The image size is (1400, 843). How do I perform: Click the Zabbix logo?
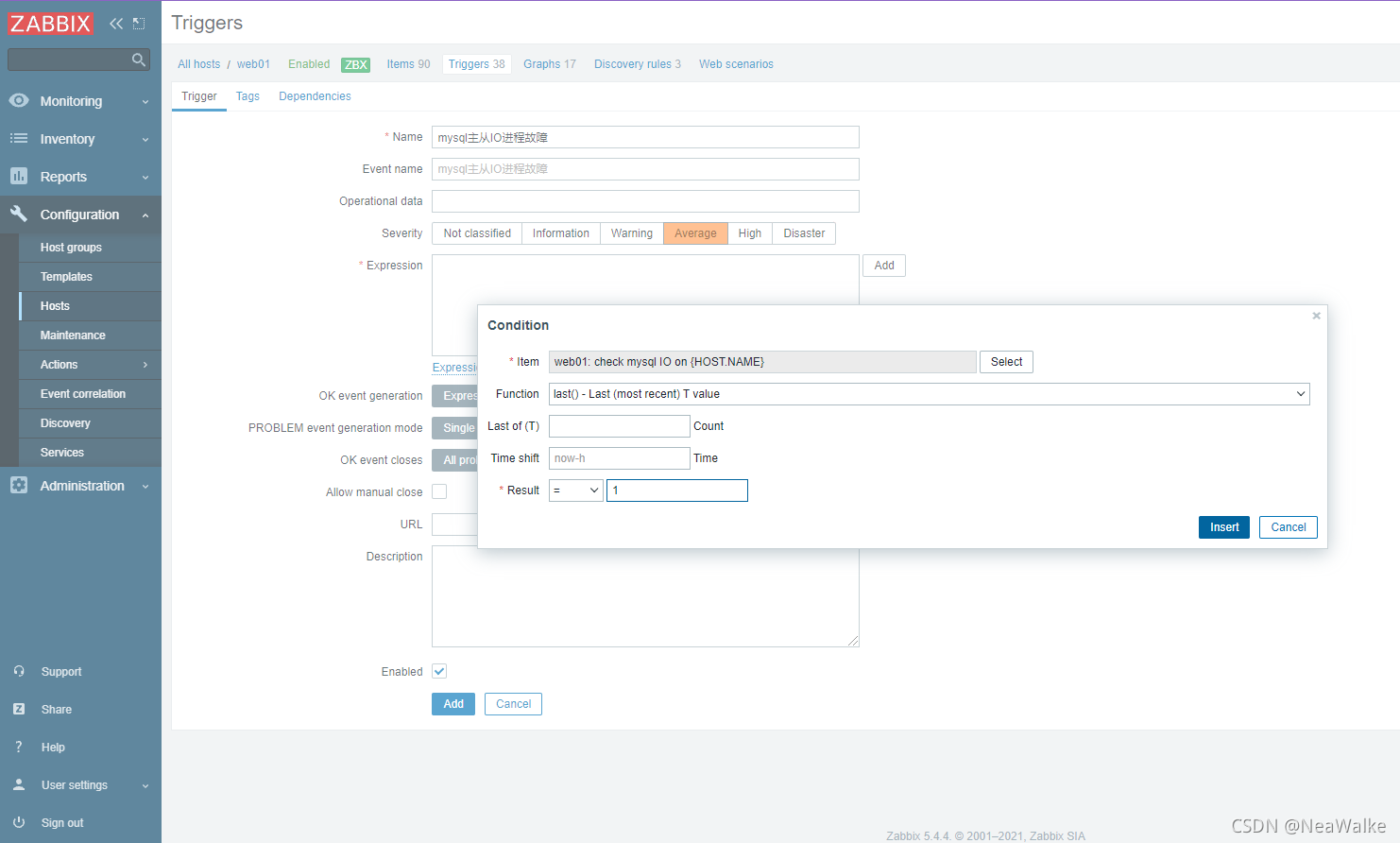(50, 24)
